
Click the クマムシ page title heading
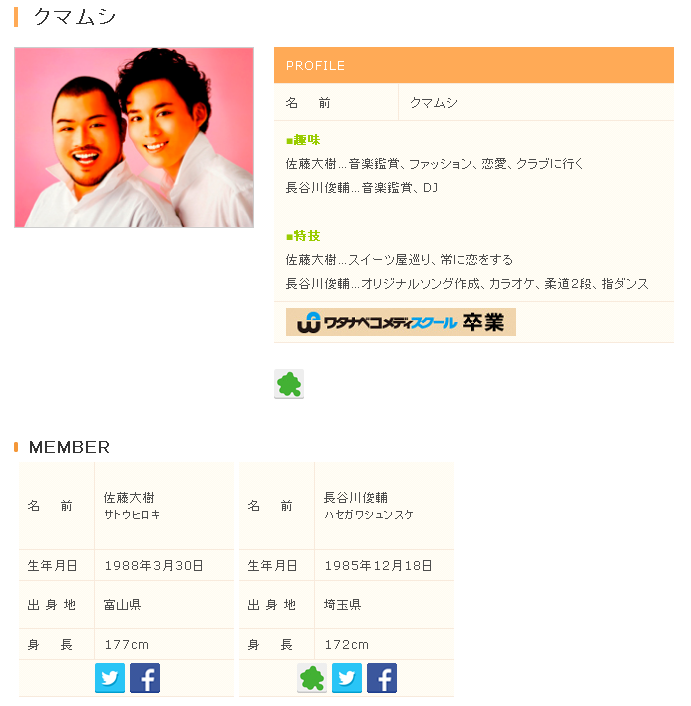coord(75,17)
